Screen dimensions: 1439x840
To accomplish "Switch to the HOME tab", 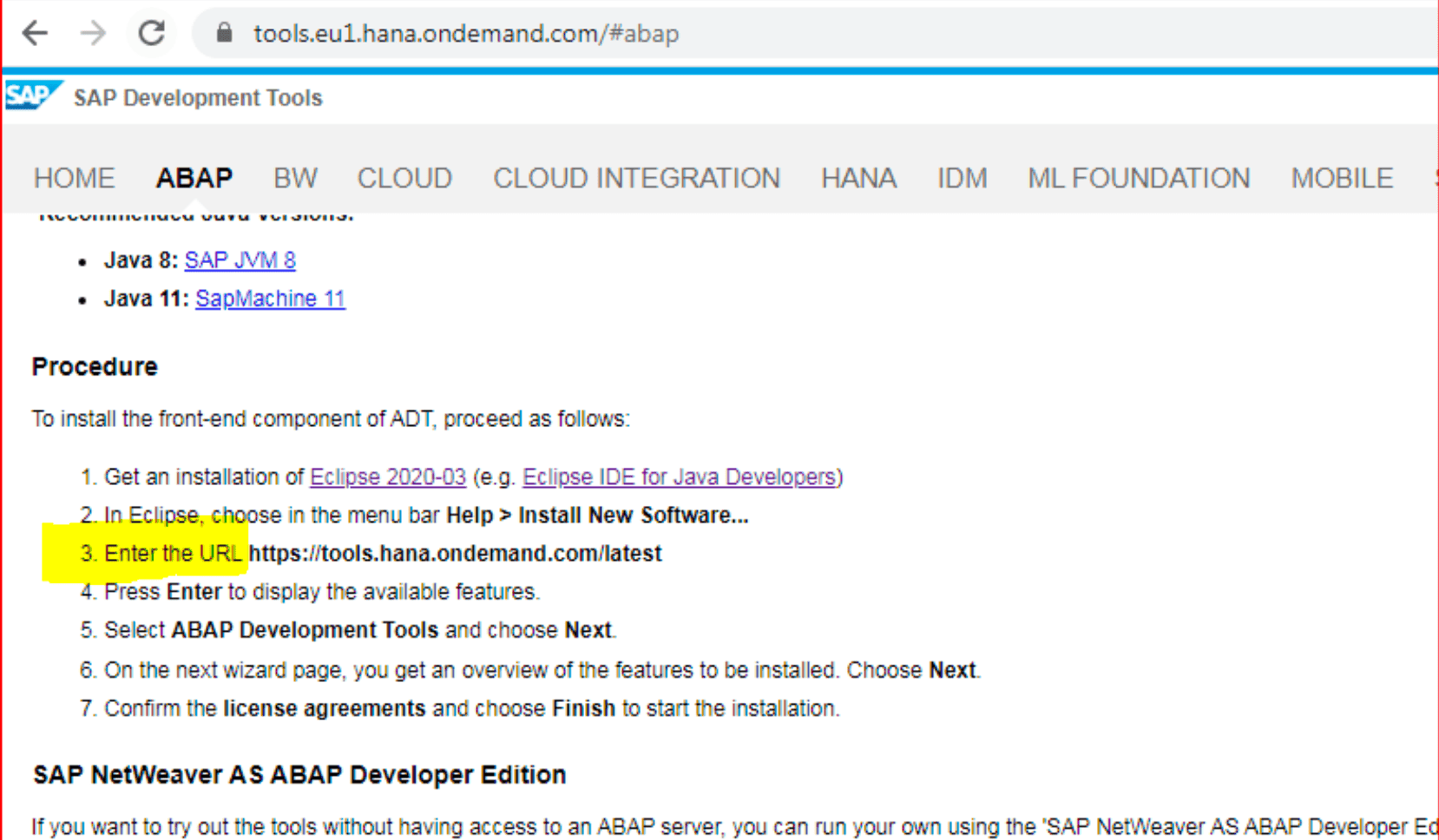I will click(74, 178).
